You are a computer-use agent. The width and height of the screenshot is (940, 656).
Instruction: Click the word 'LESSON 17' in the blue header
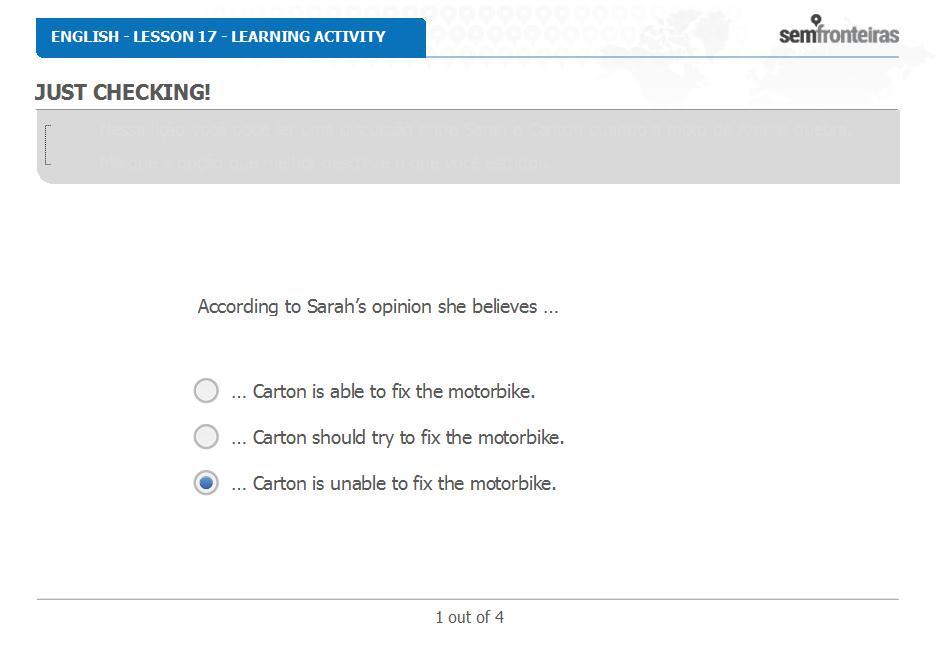click(174, 37)
